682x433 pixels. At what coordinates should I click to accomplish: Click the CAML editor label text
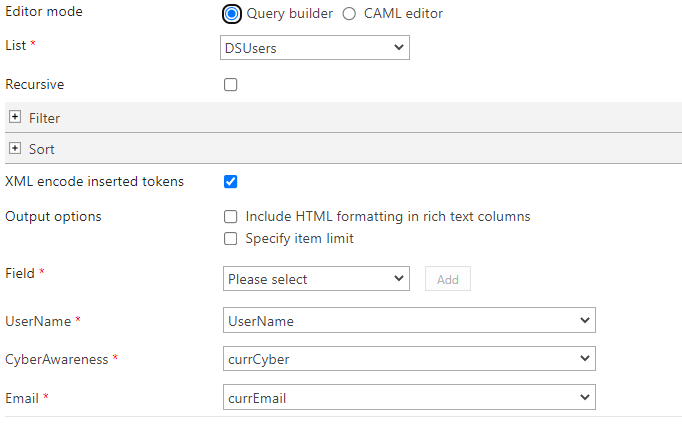point(403,14)
